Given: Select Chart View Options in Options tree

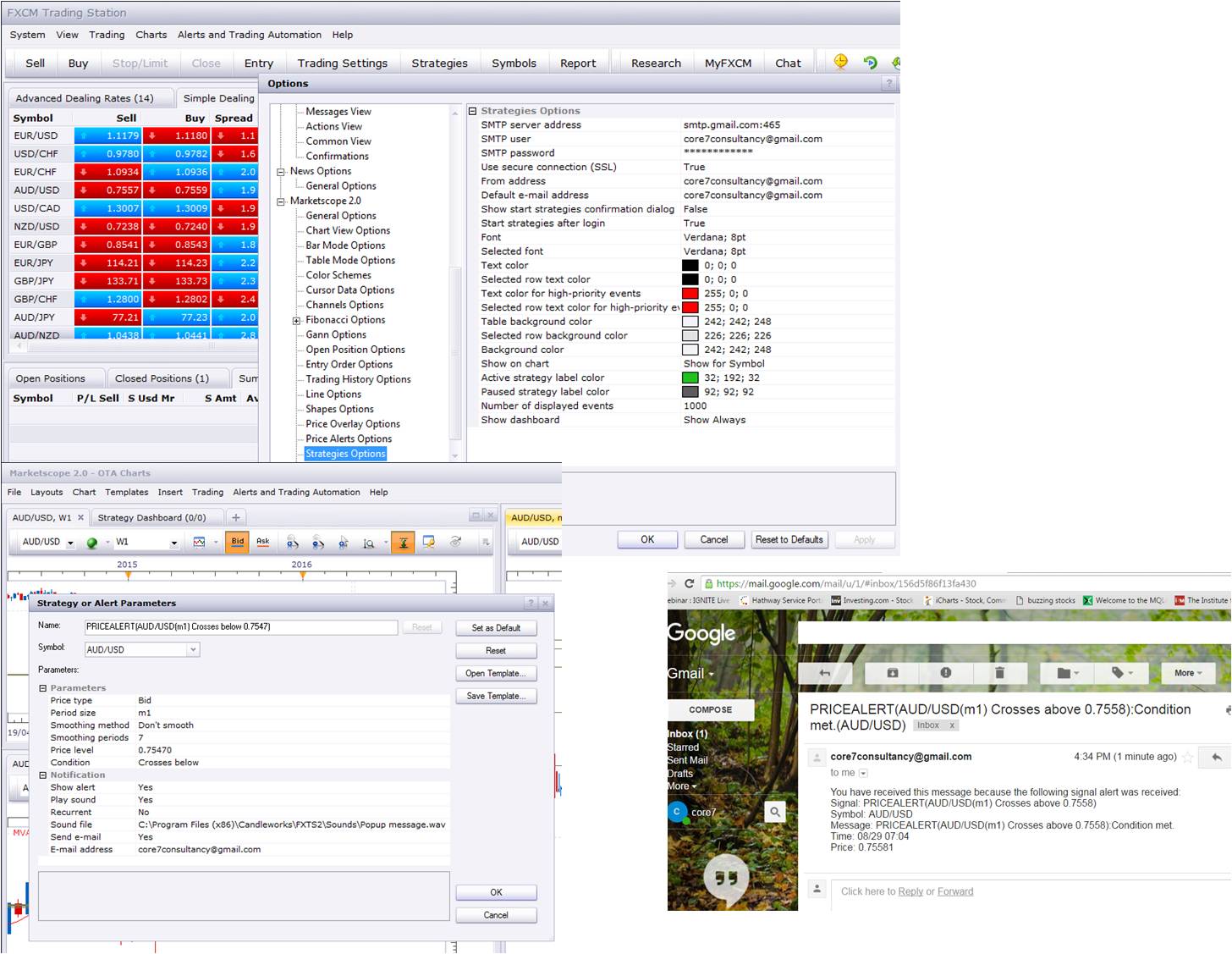Looking at the screenshot, I should [x=348, y=230].
